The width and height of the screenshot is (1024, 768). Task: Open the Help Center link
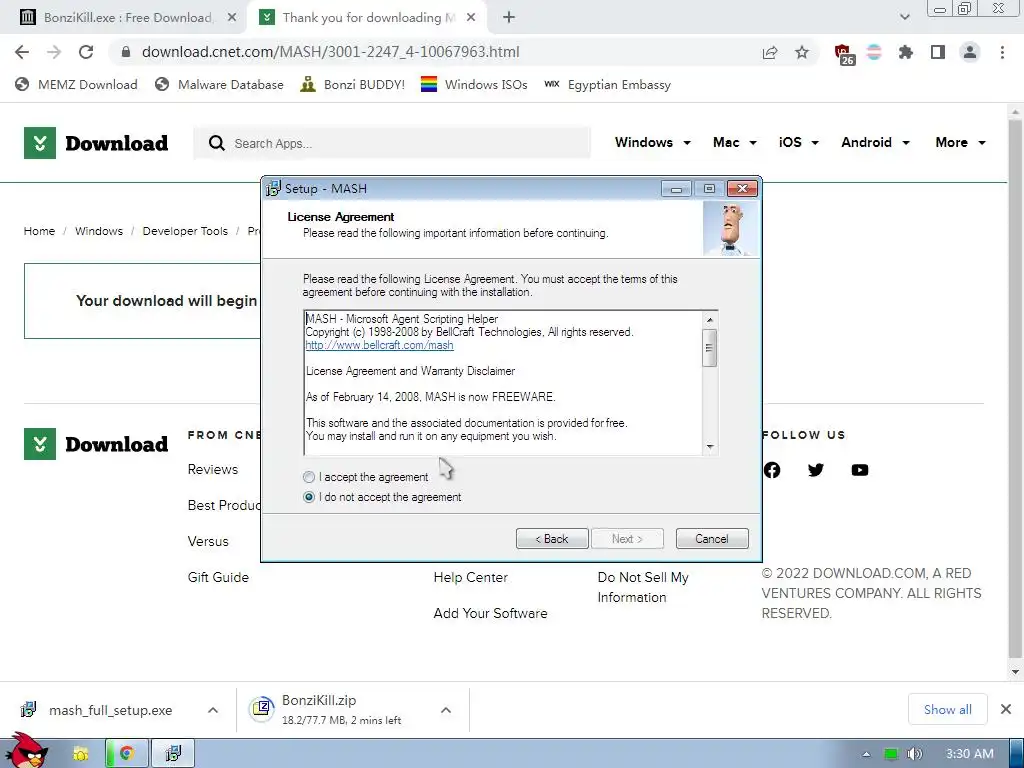click(470, 577)
